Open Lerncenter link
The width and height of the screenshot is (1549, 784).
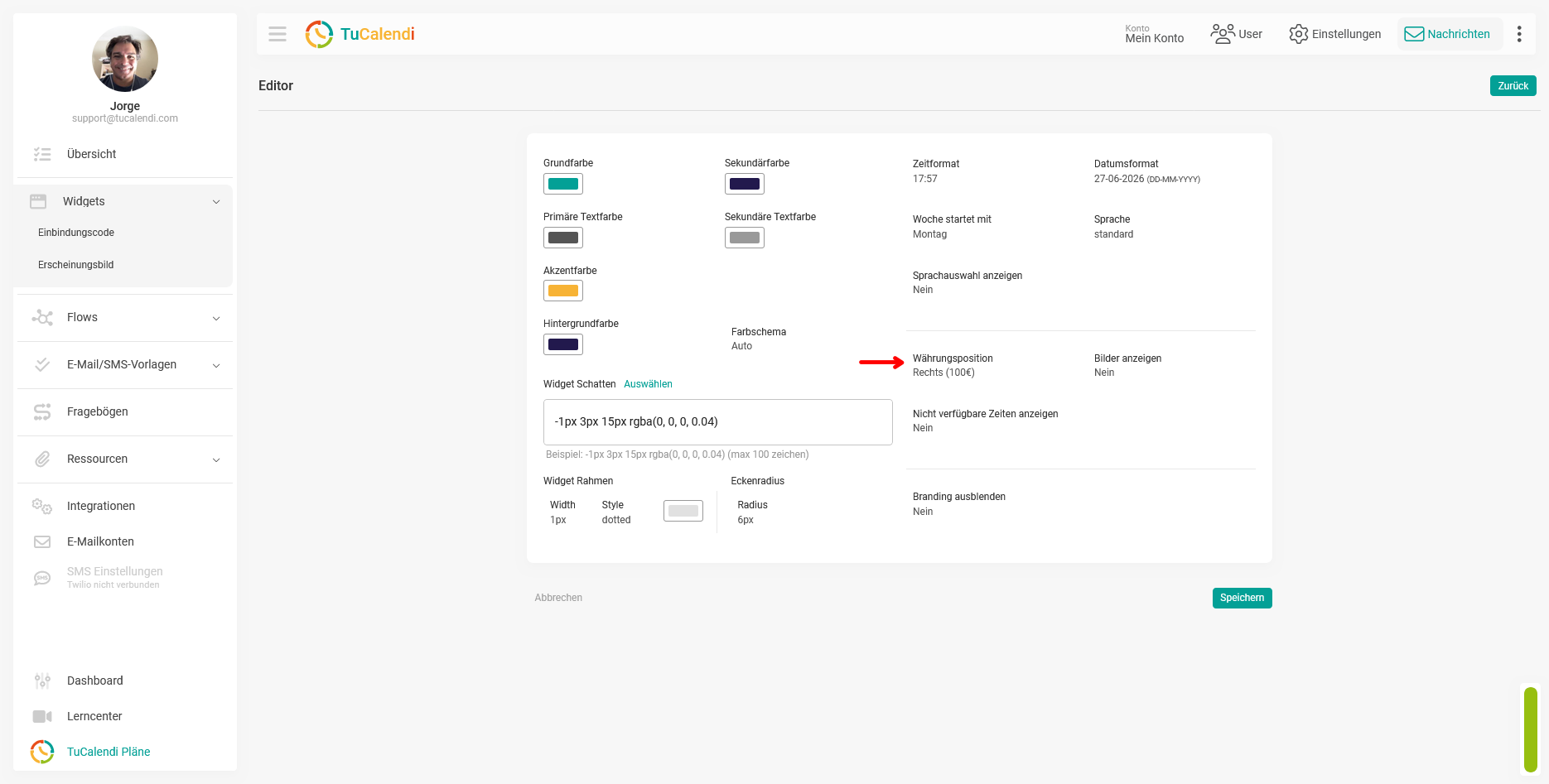click(x=94, y=716)
